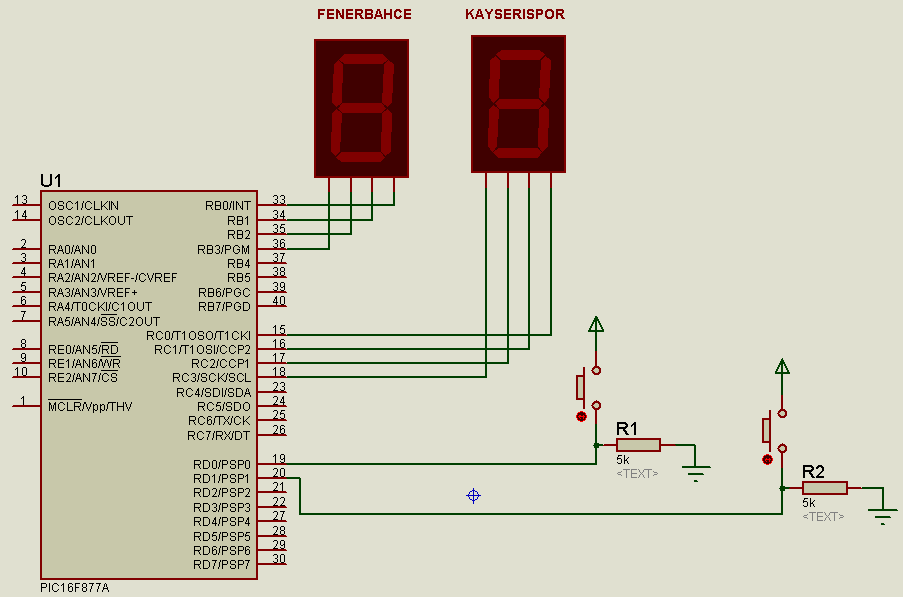The width and height of the screenshot is (903, 597).
Task: Click the RB0/INT pin label
Action: point(228,206)
